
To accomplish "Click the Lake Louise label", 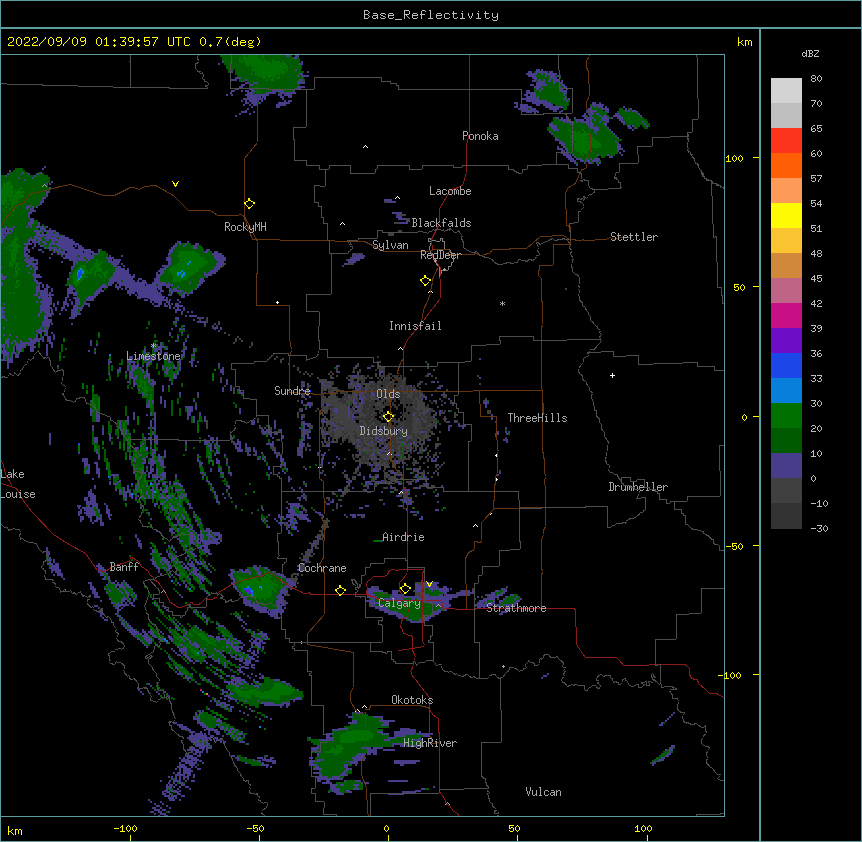I will (x=18, y=484).
